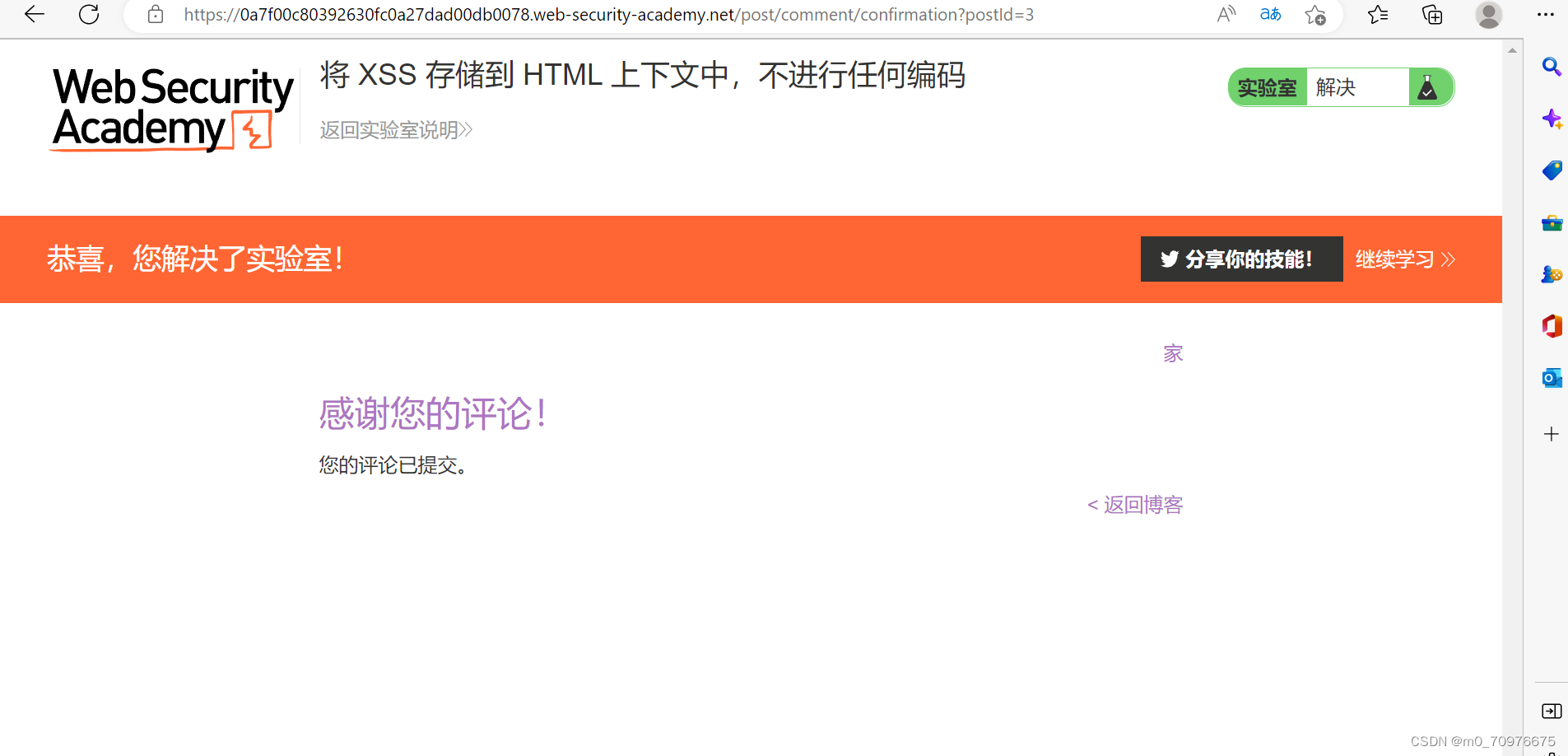This screenshot has height=756, width=1568.
Task: Toggle Read aloud for this page
Action: (x=1226, y=14)
